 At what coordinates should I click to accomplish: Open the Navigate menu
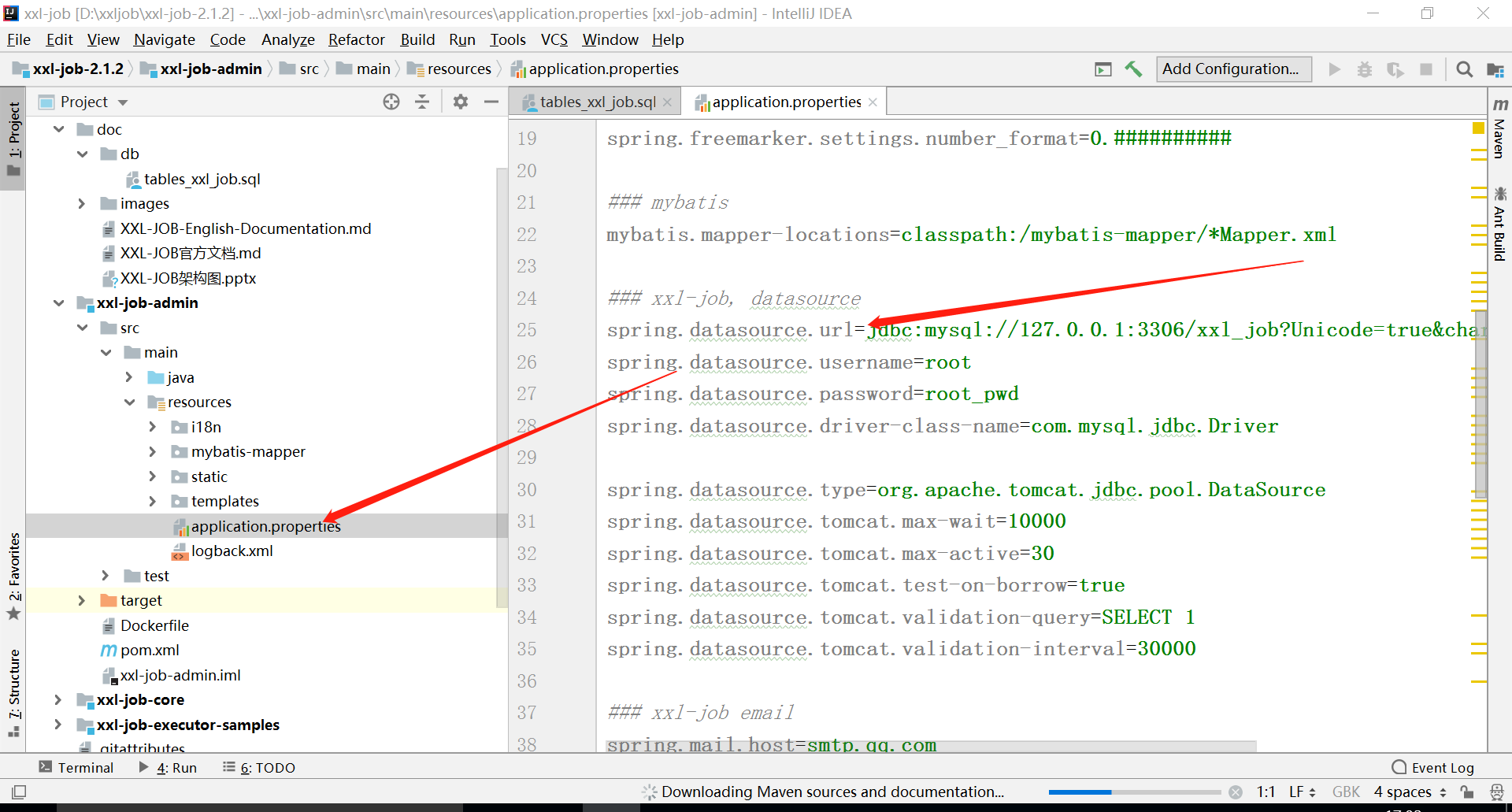point(165,39)
